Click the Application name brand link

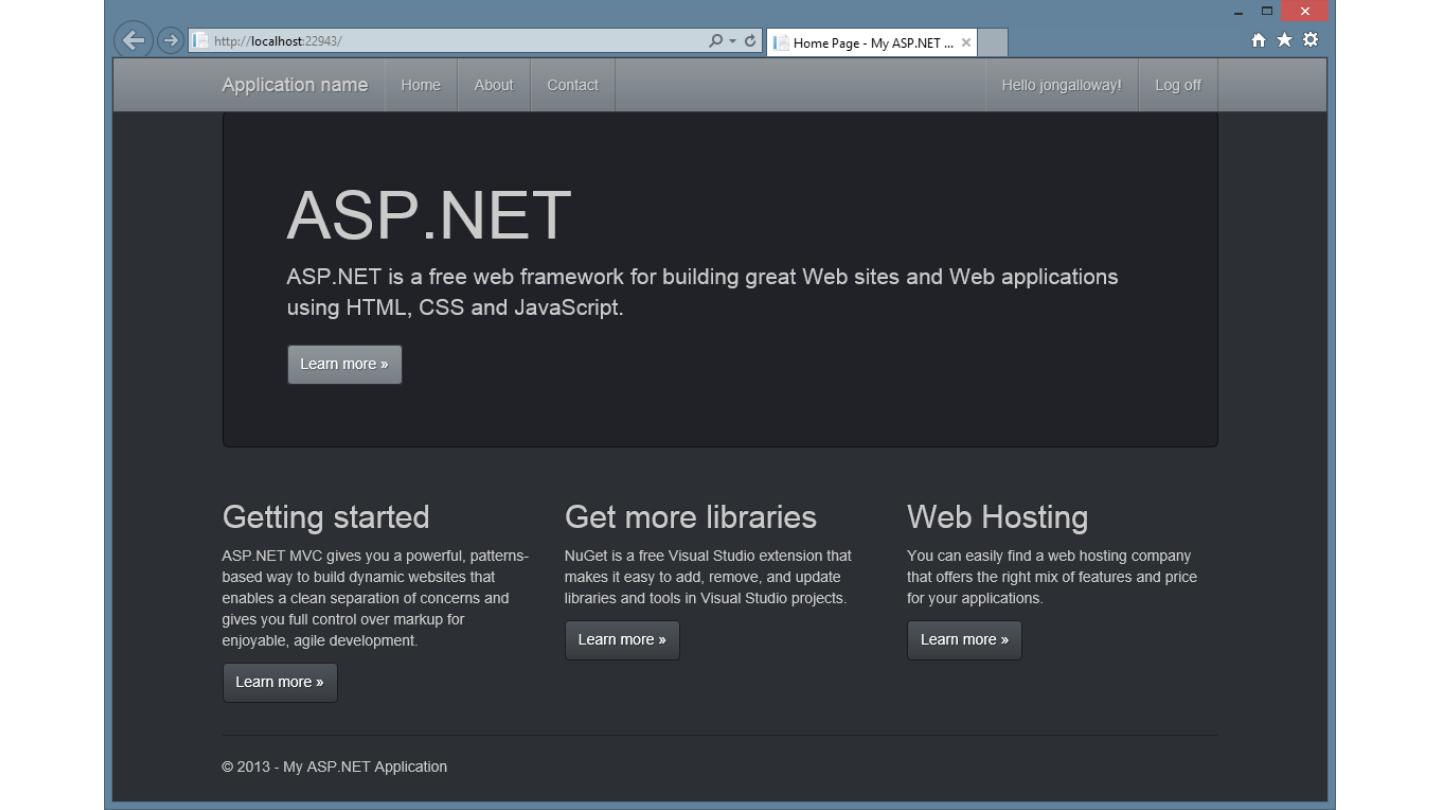[295, 85]
